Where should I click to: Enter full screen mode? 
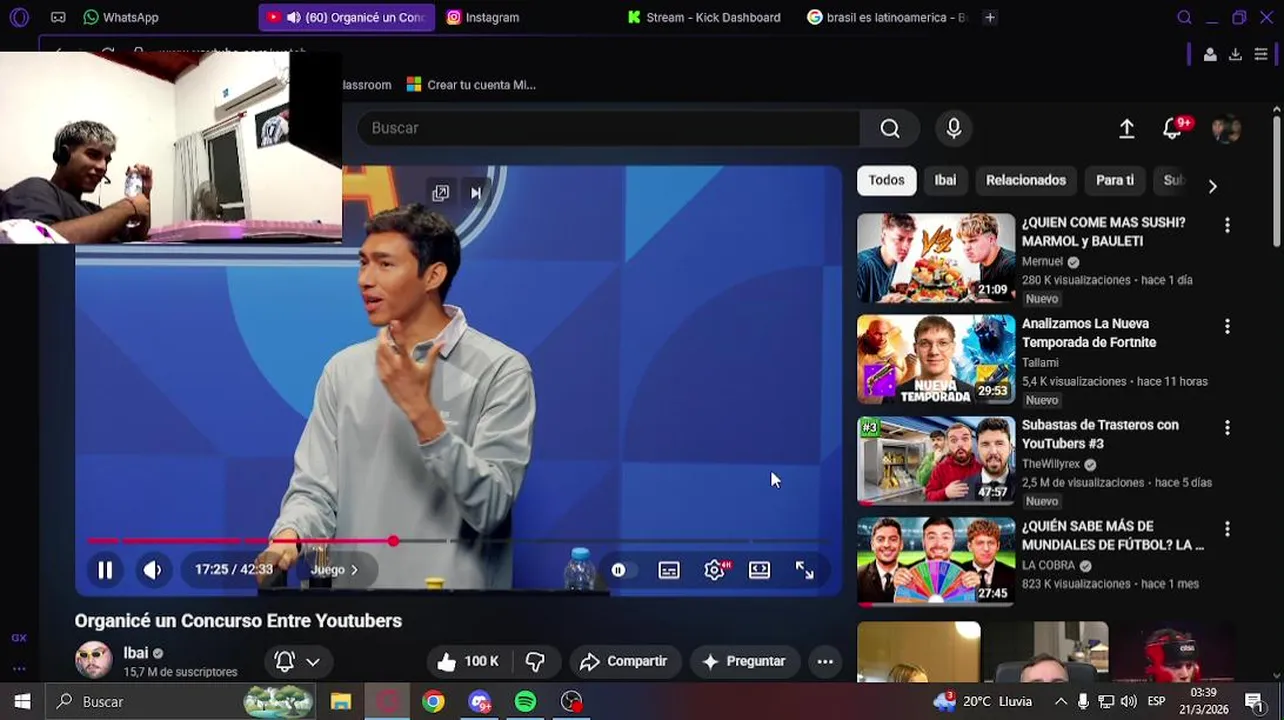pyautogui.click(x=805, y=570)
